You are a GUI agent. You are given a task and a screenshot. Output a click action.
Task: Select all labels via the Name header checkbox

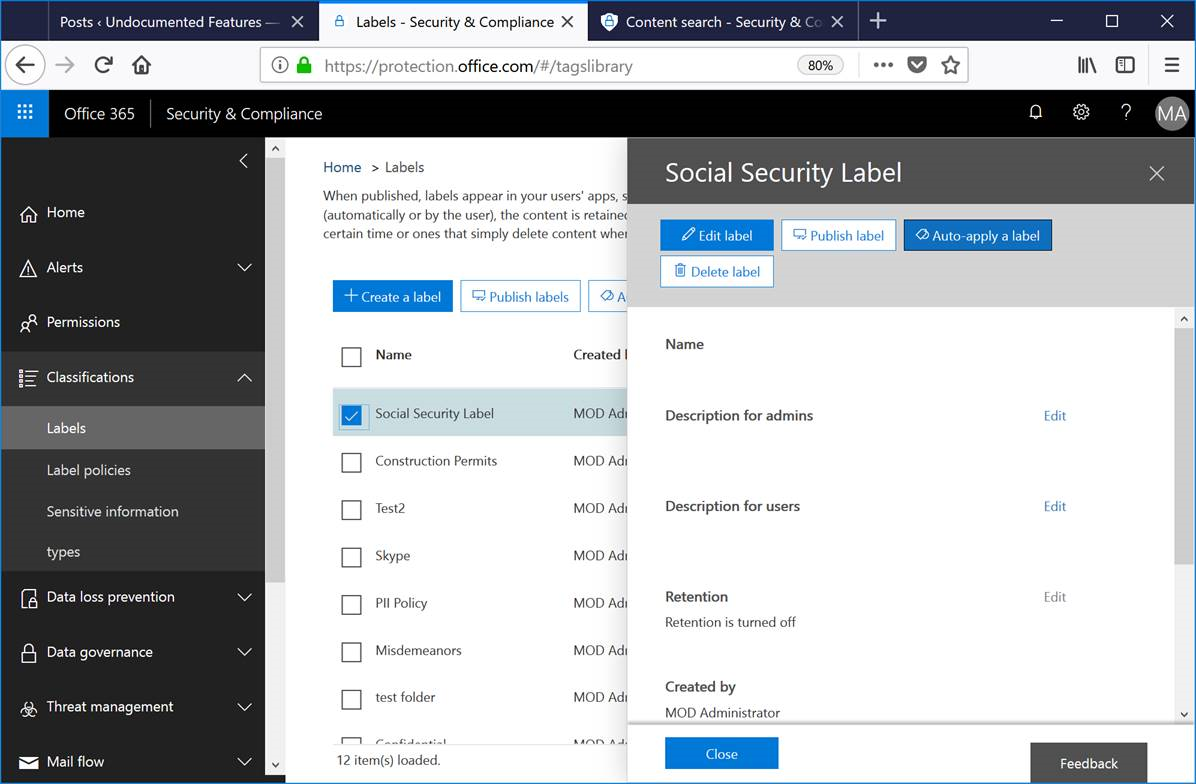[351, 356]
